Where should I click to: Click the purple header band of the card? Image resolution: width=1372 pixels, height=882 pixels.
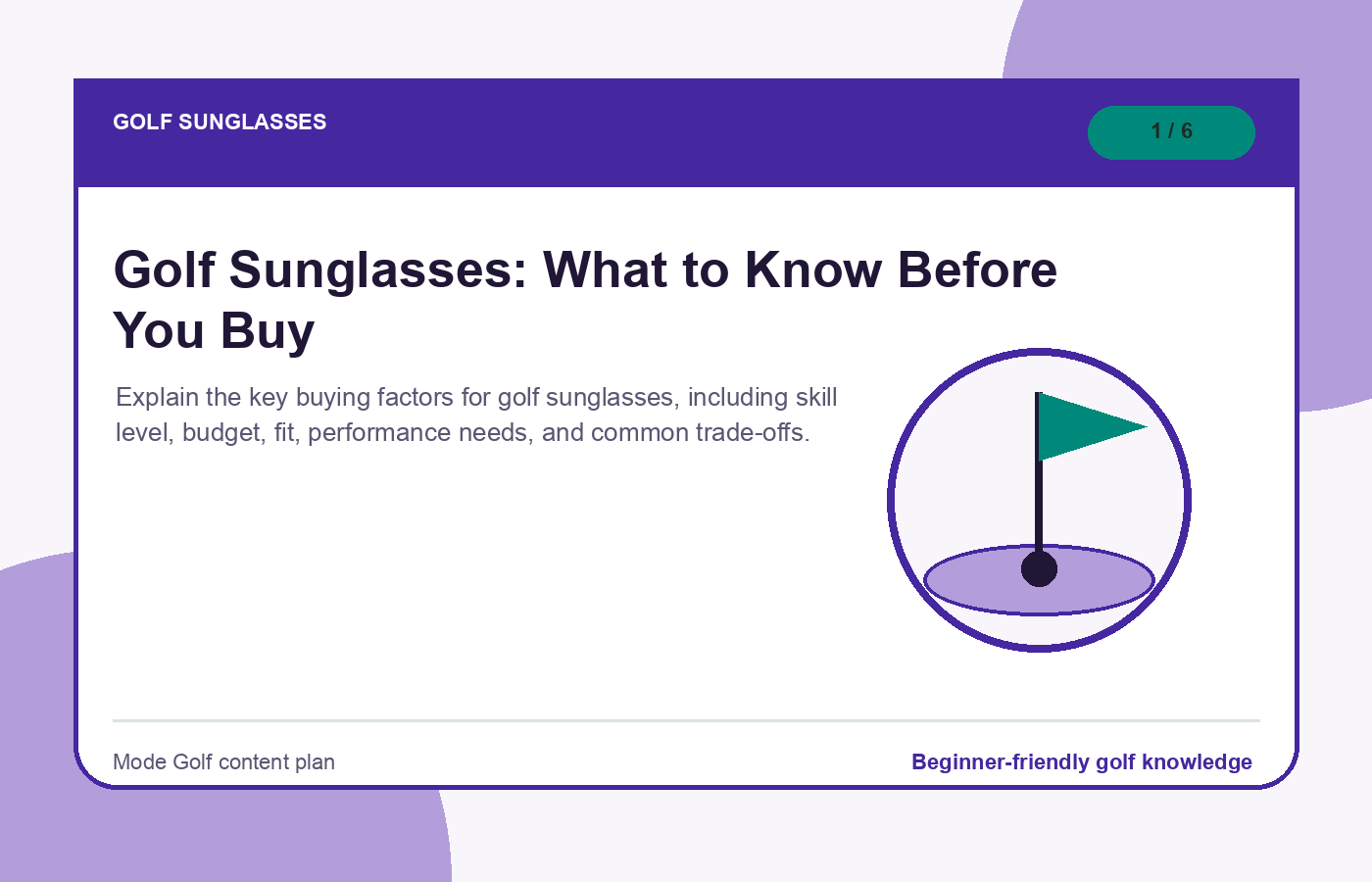click(686, 132)
